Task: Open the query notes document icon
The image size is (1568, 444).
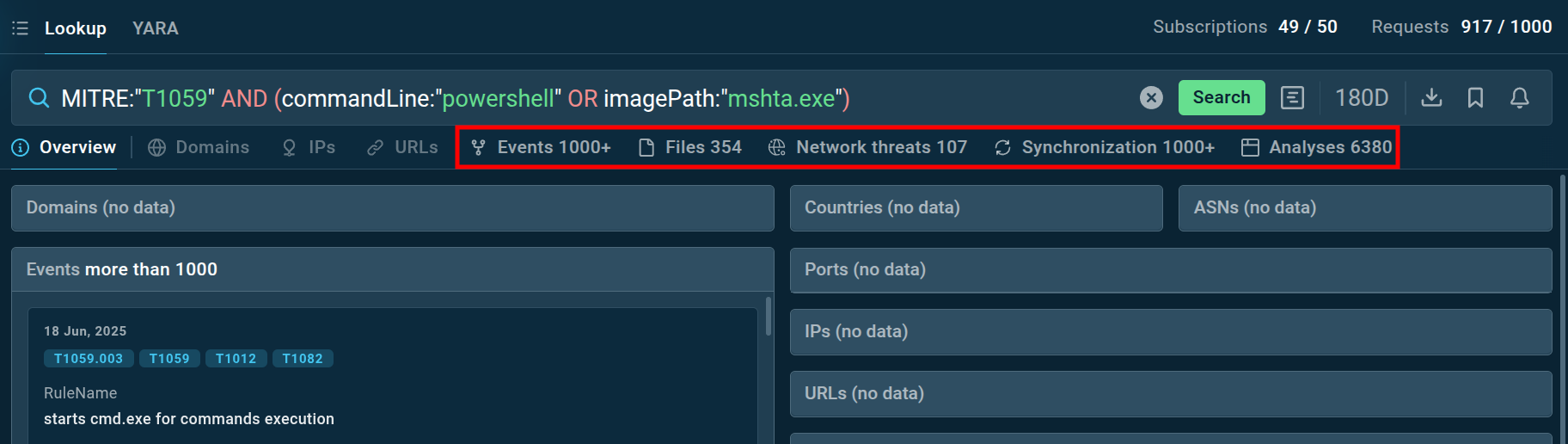Action: point(1292,98)
